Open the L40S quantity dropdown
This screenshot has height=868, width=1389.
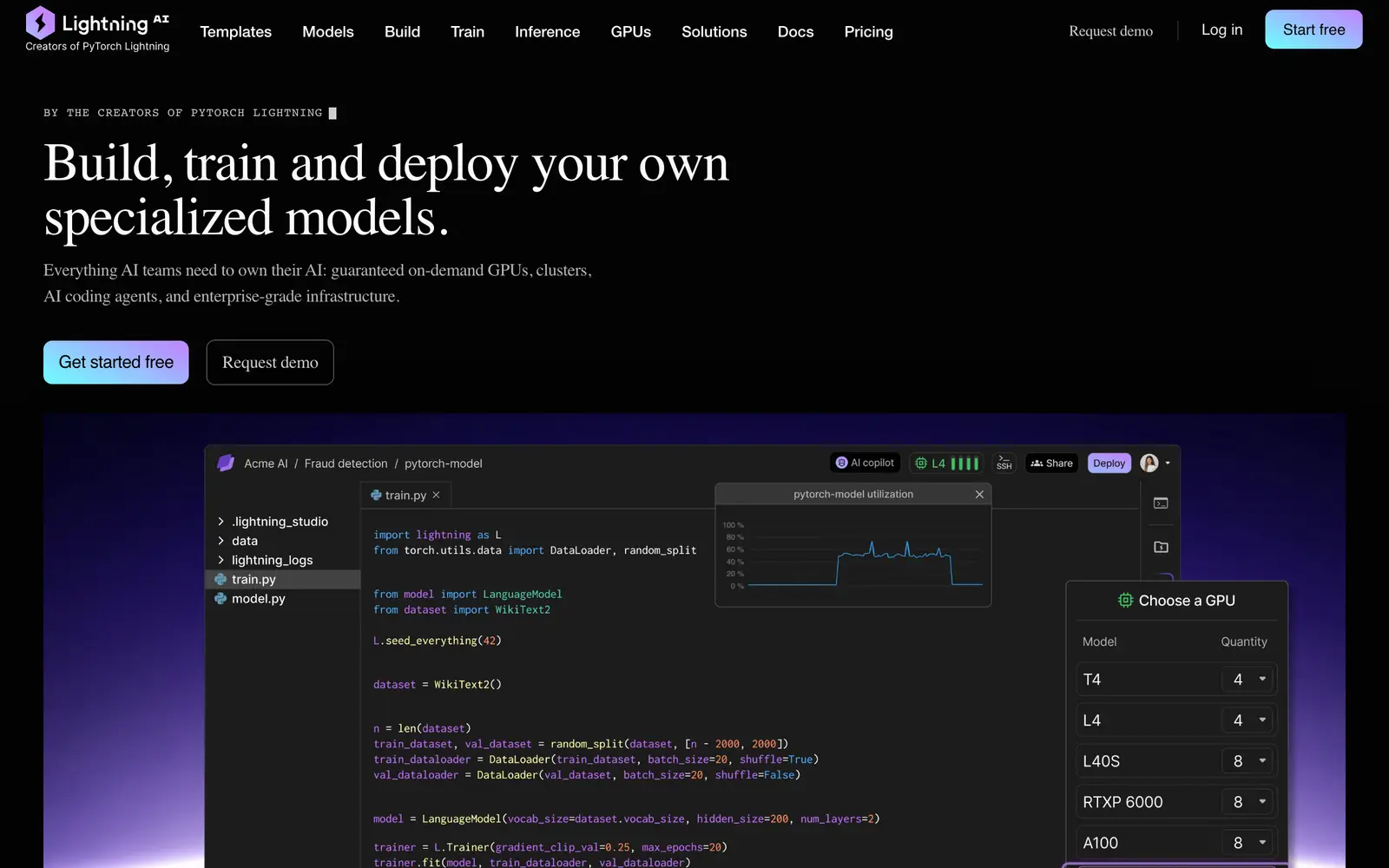1247,761
